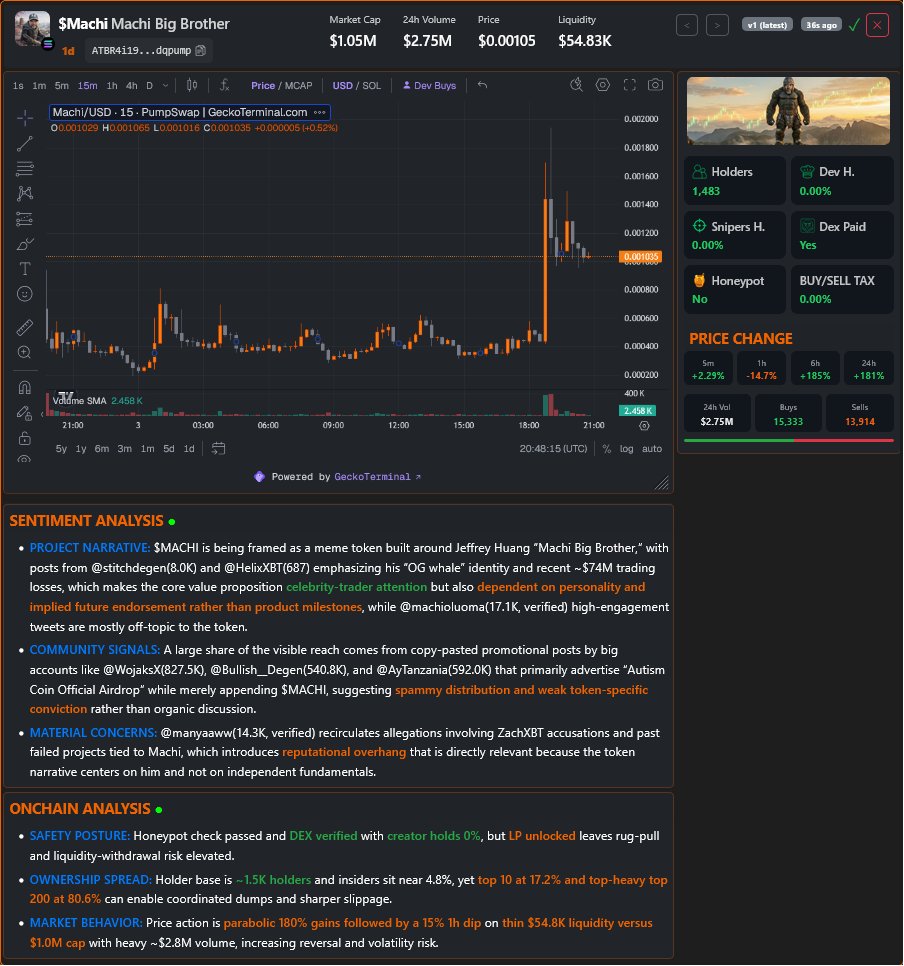The height and width of the screenshot is (966, 904).
Task: Toggle magnet mode for drawings
Action: point(25,388)
